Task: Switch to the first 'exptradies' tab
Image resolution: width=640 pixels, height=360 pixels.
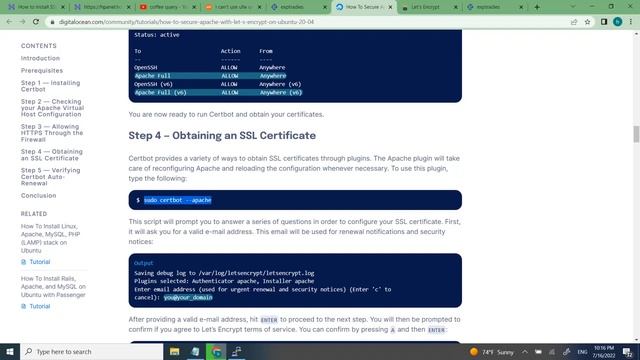Action: 298,7
